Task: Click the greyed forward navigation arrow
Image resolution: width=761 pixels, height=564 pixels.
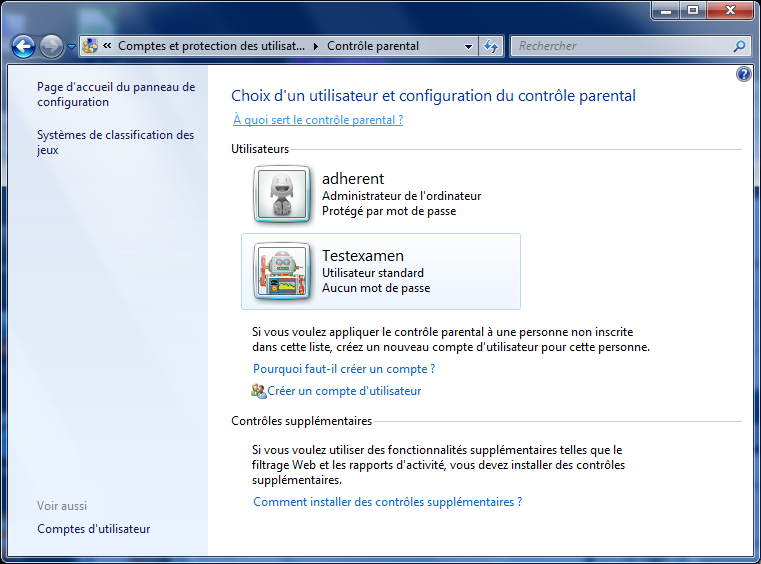Action: (x=51, y=47)
